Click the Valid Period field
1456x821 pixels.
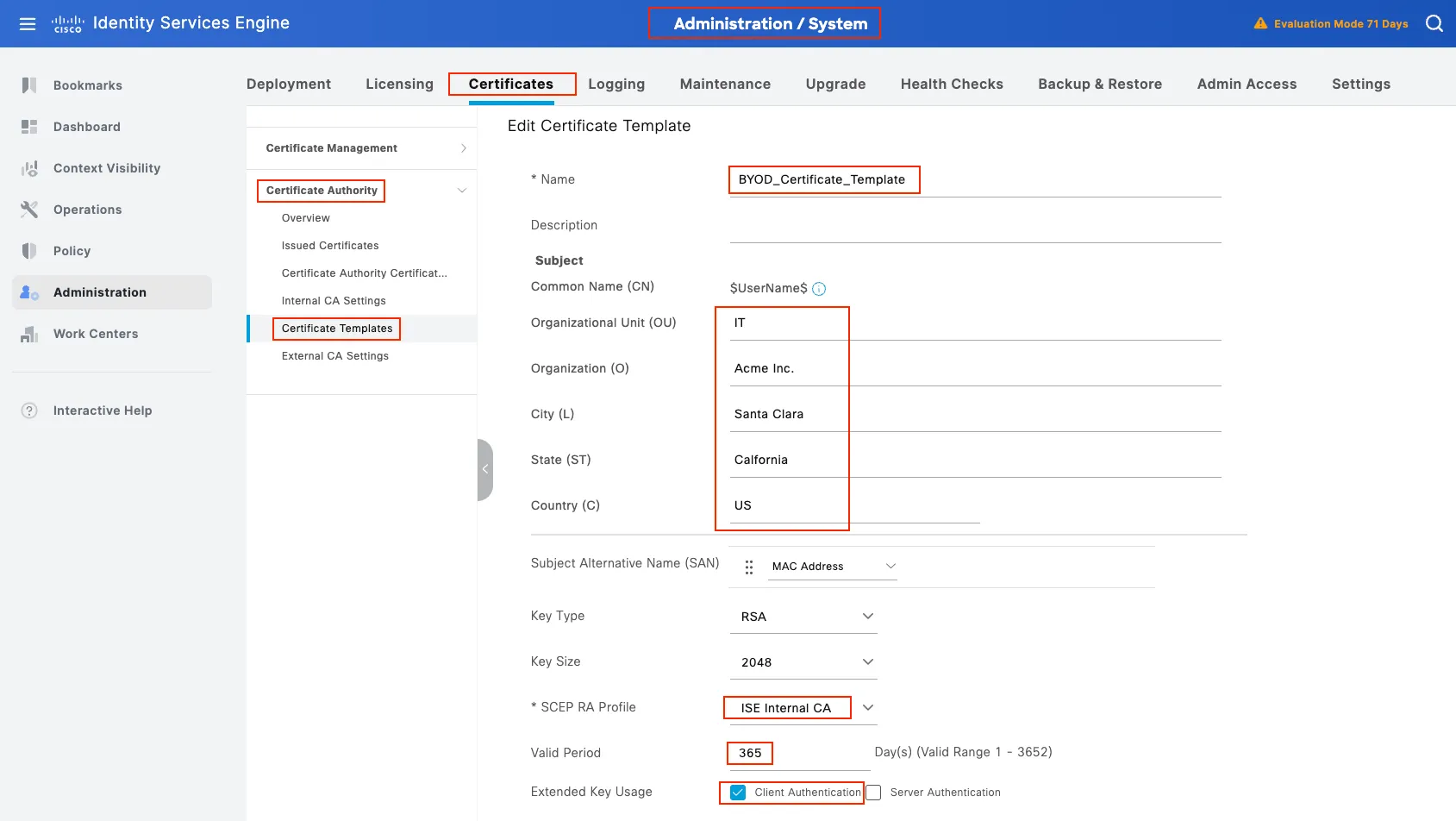[x=799, y=754]
